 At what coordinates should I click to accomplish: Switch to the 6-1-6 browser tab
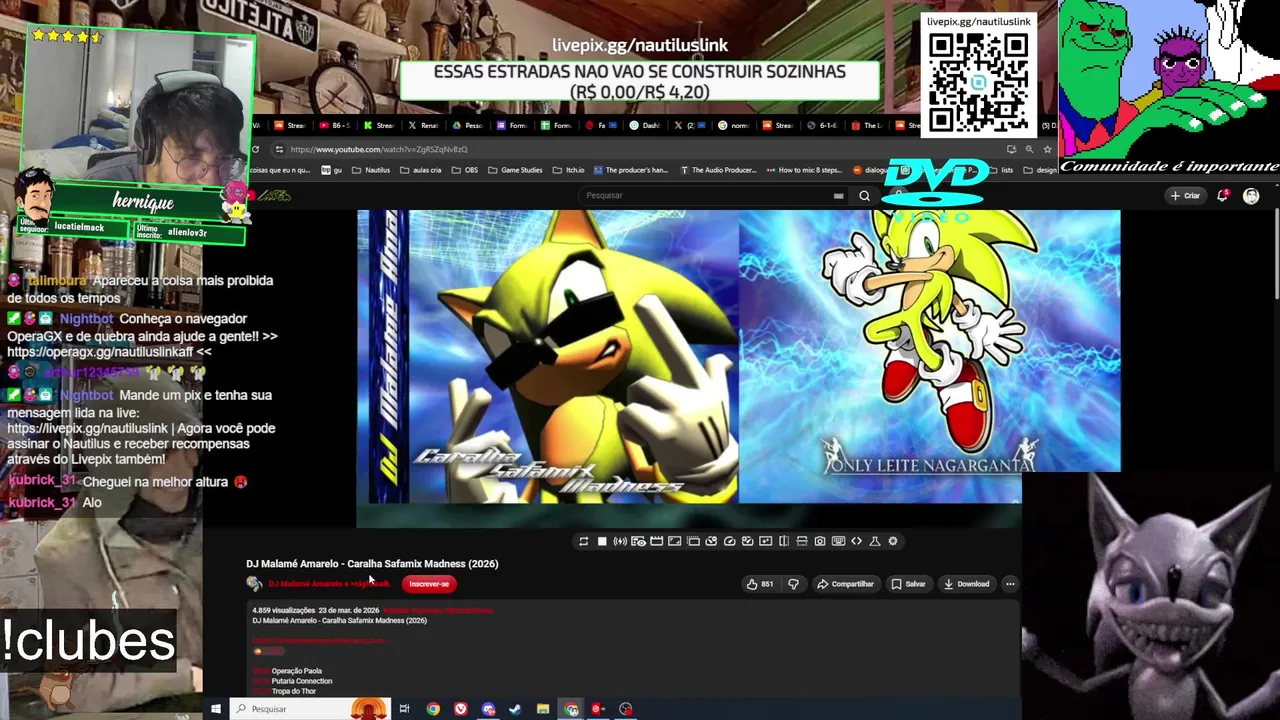point(822,125)
